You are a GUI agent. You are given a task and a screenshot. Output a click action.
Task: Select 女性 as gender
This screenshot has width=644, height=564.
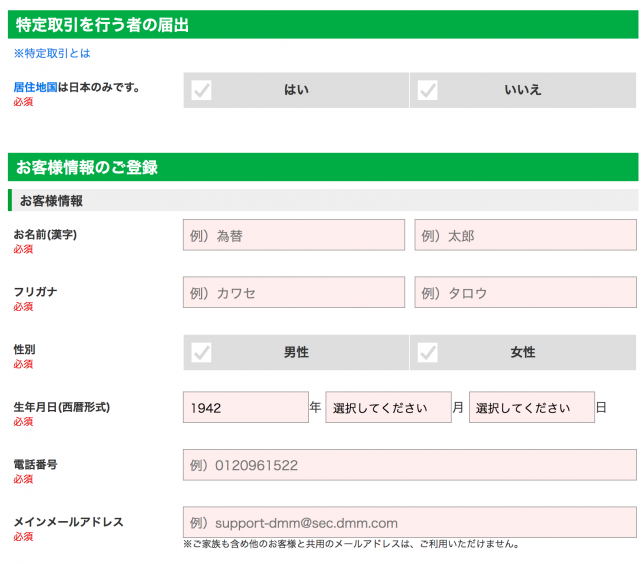(523, 352)
